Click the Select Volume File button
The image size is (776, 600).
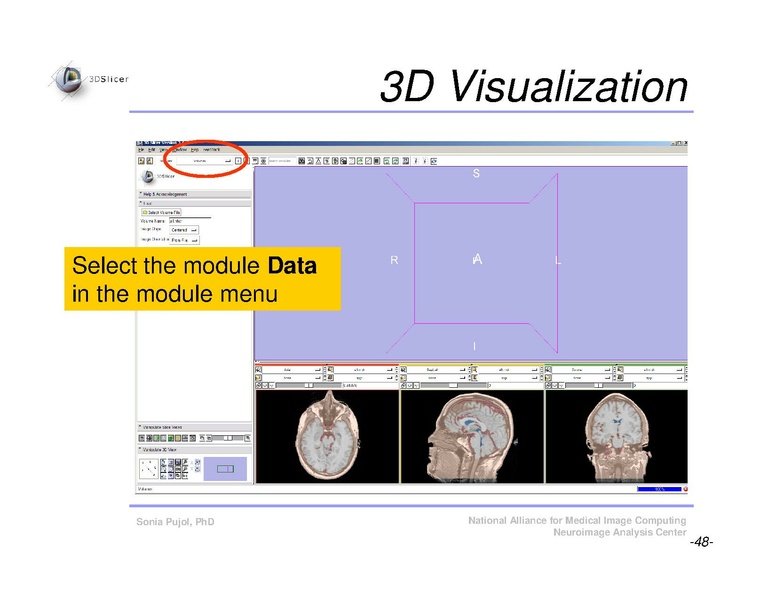pyautogui.click(x=161, y=212)
